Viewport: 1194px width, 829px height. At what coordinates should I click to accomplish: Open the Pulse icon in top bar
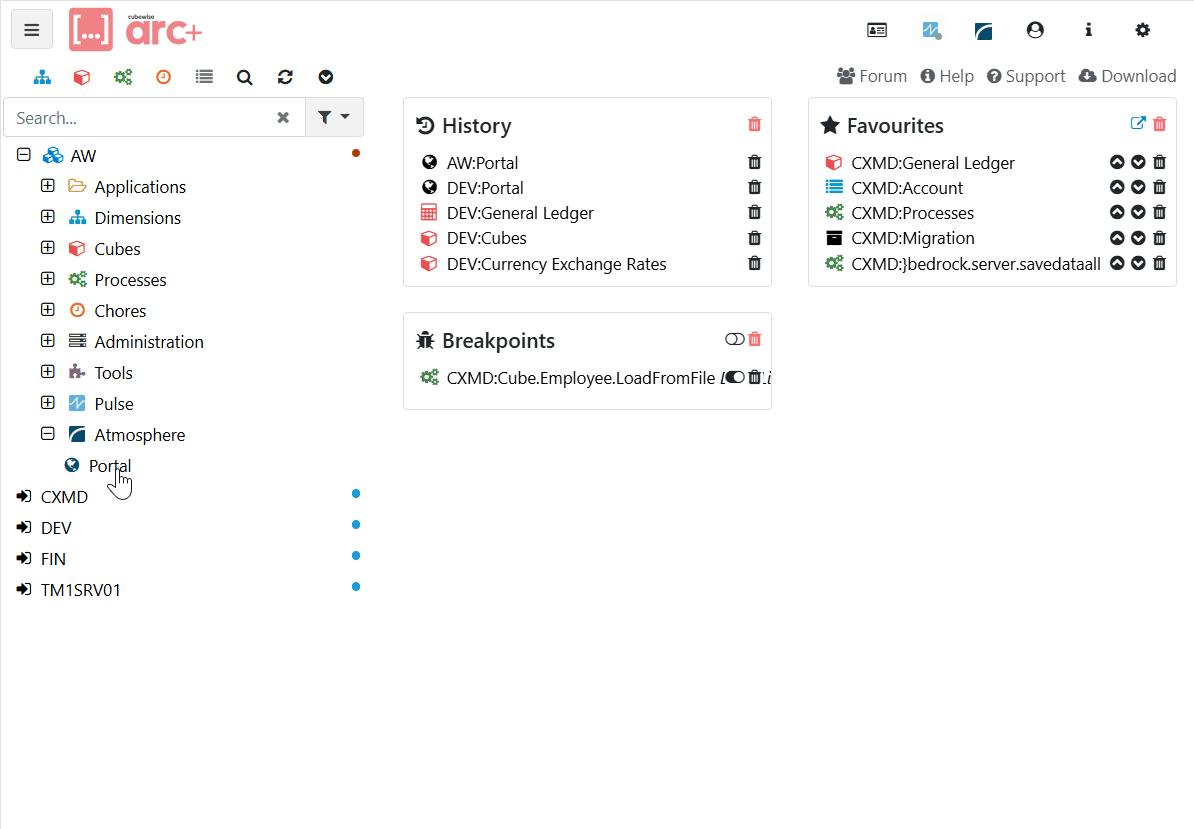[931, 30]
